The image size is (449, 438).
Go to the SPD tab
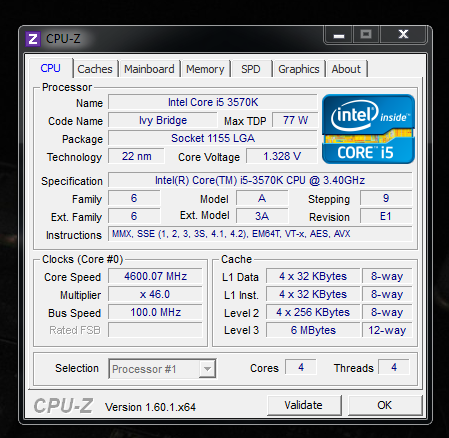[x=251, y=69]
